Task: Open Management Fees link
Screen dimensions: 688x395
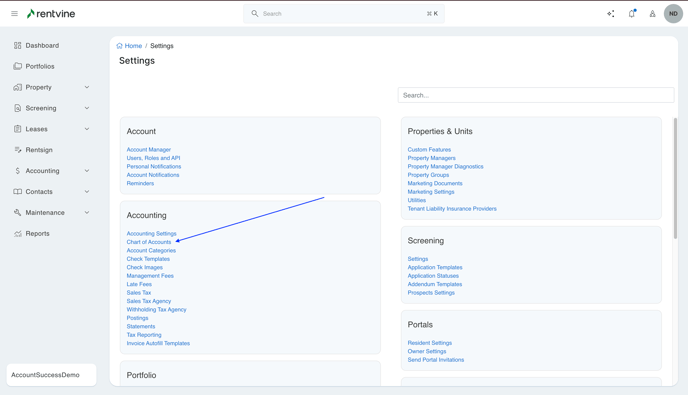Action: tap(150, 276)
